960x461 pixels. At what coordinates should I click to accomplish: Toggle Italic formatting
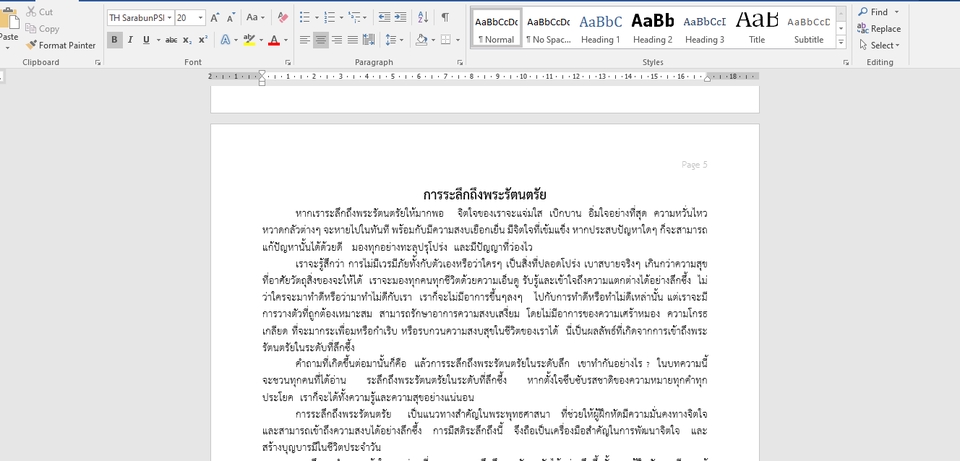point(130,40)
